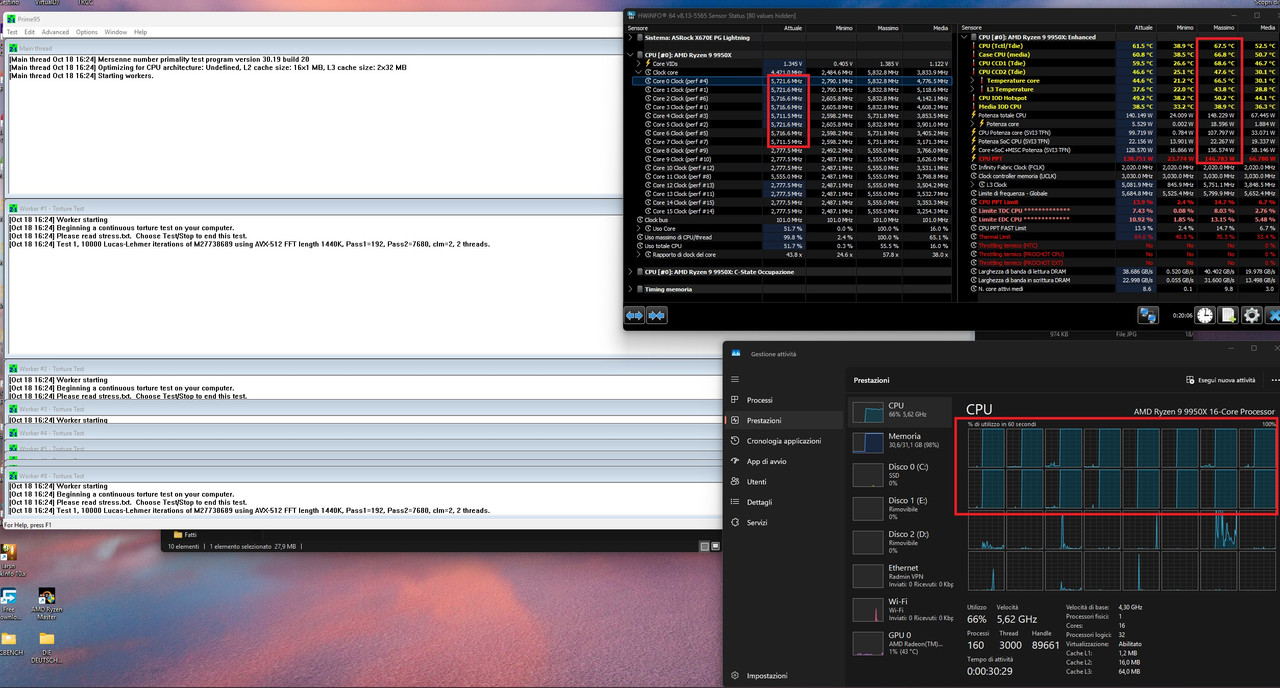Expand Rapporto di clock del core

(x=639, y=253)
